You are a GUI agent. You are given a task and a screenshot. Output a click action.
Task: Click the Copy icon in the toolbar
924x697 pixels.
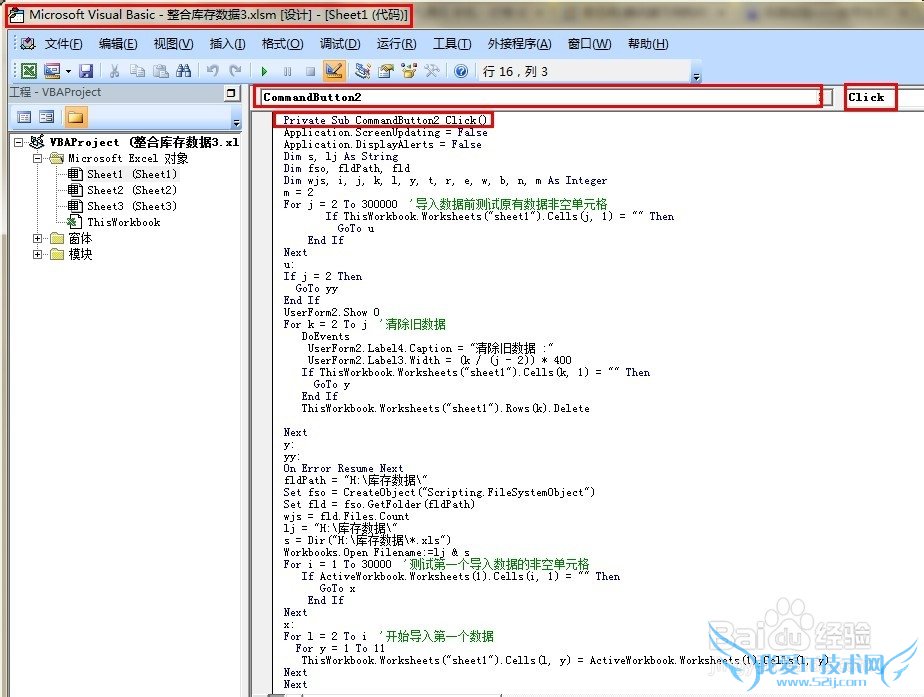pyautogui.click(x=137, y=71)
